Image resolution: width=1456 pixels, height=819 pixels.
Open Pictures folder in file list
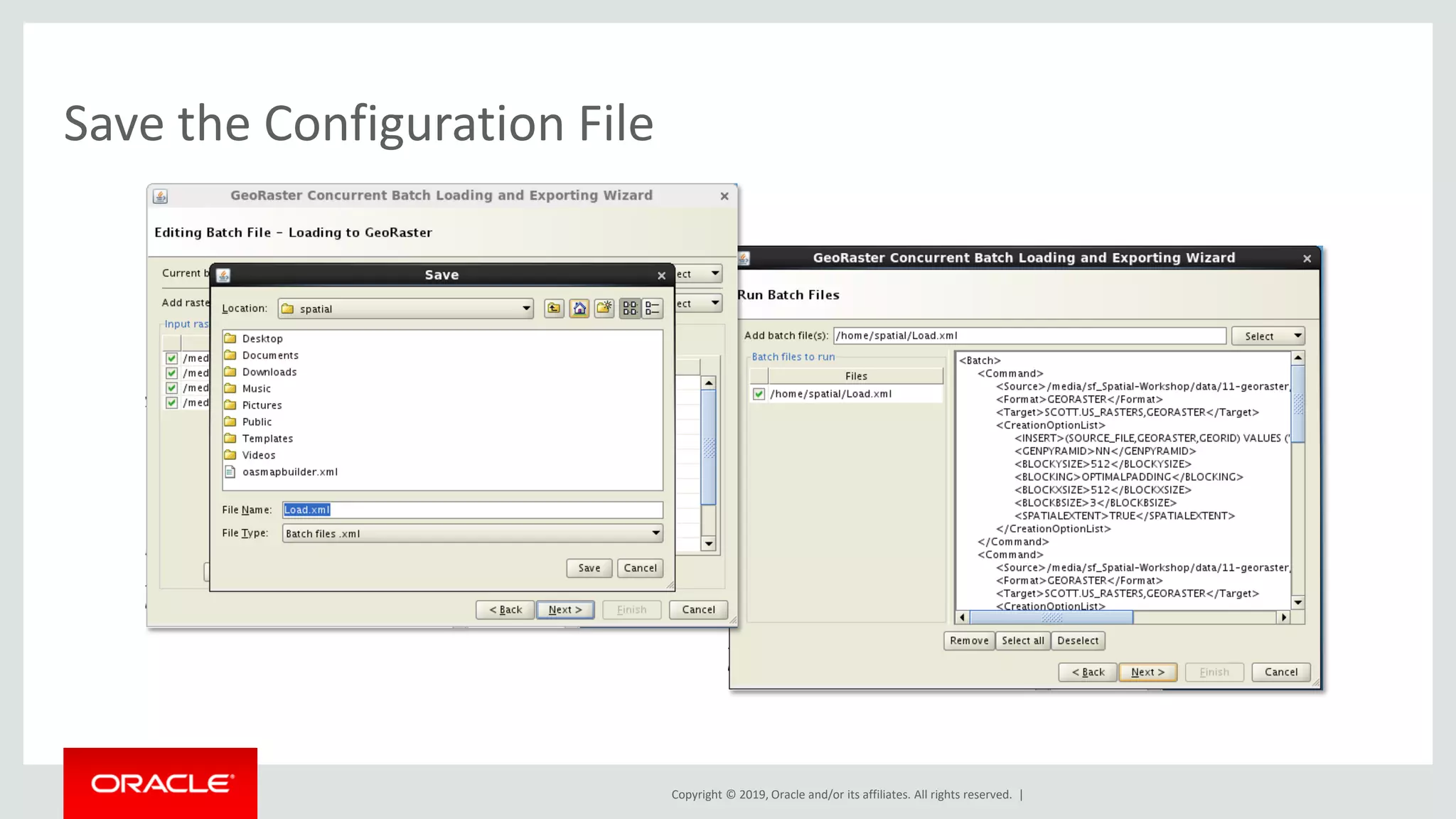tap(253, 405)
